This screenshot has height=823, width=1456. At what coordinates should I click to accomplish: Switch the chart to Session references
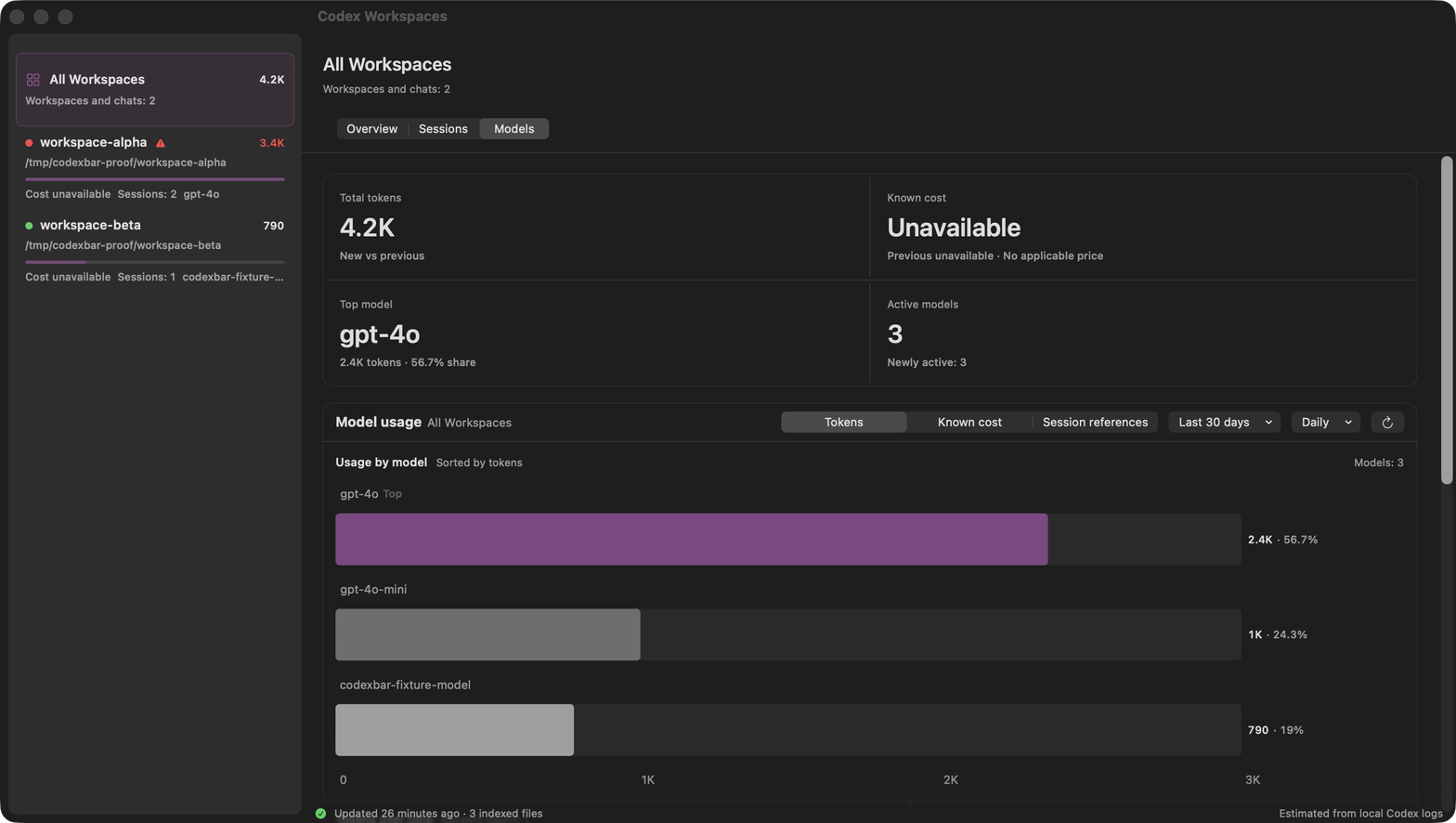(1095, 423)
